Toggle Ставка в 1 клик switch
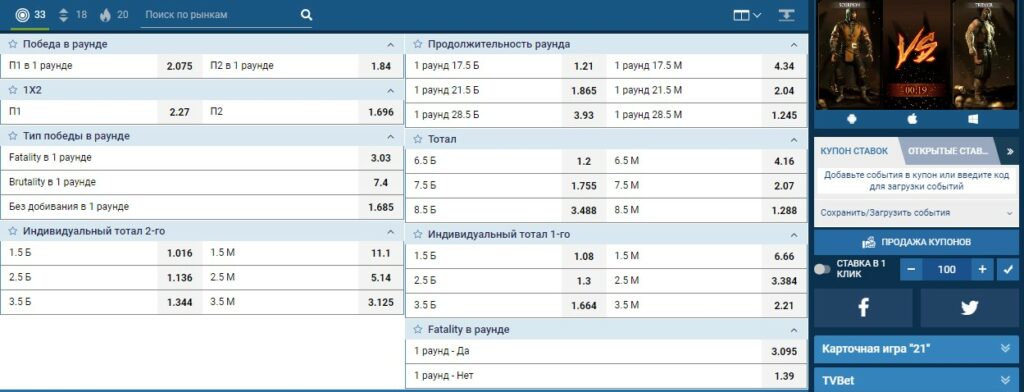This screenshot has width=1024, height=392. click(822, 269)
